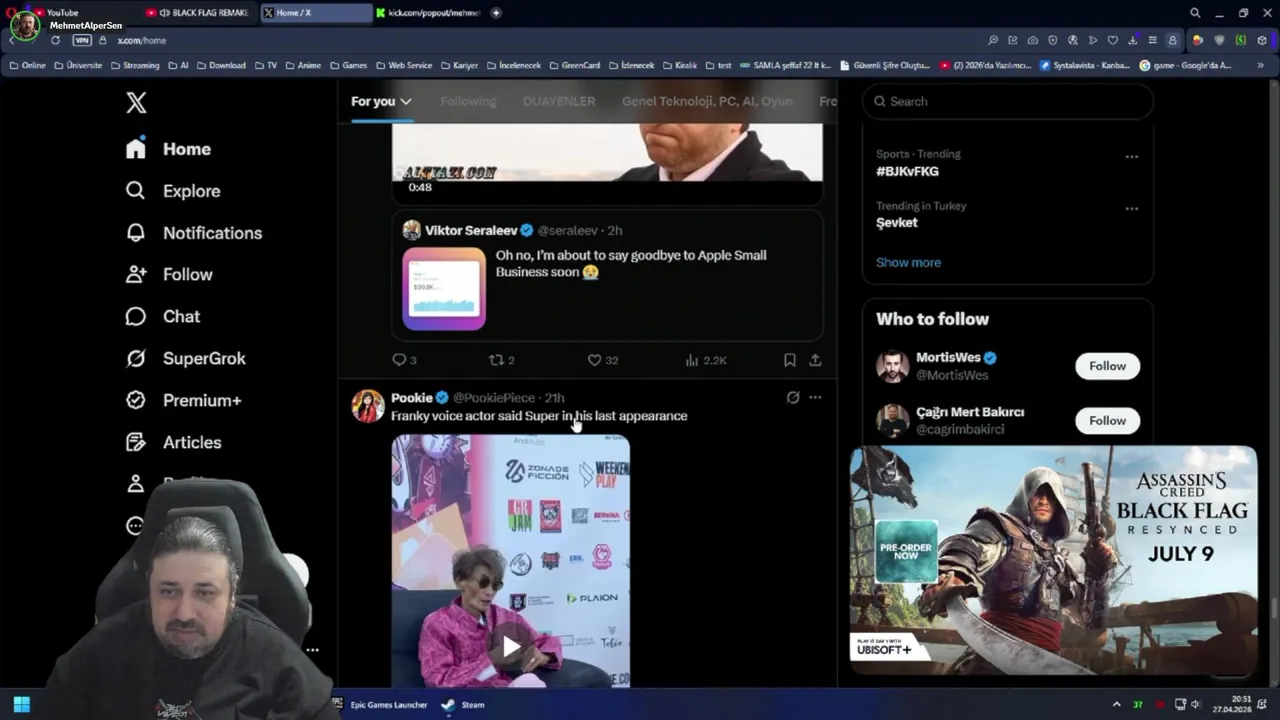
Task: Open more options on Pookie post
Action: pos(815,397)
